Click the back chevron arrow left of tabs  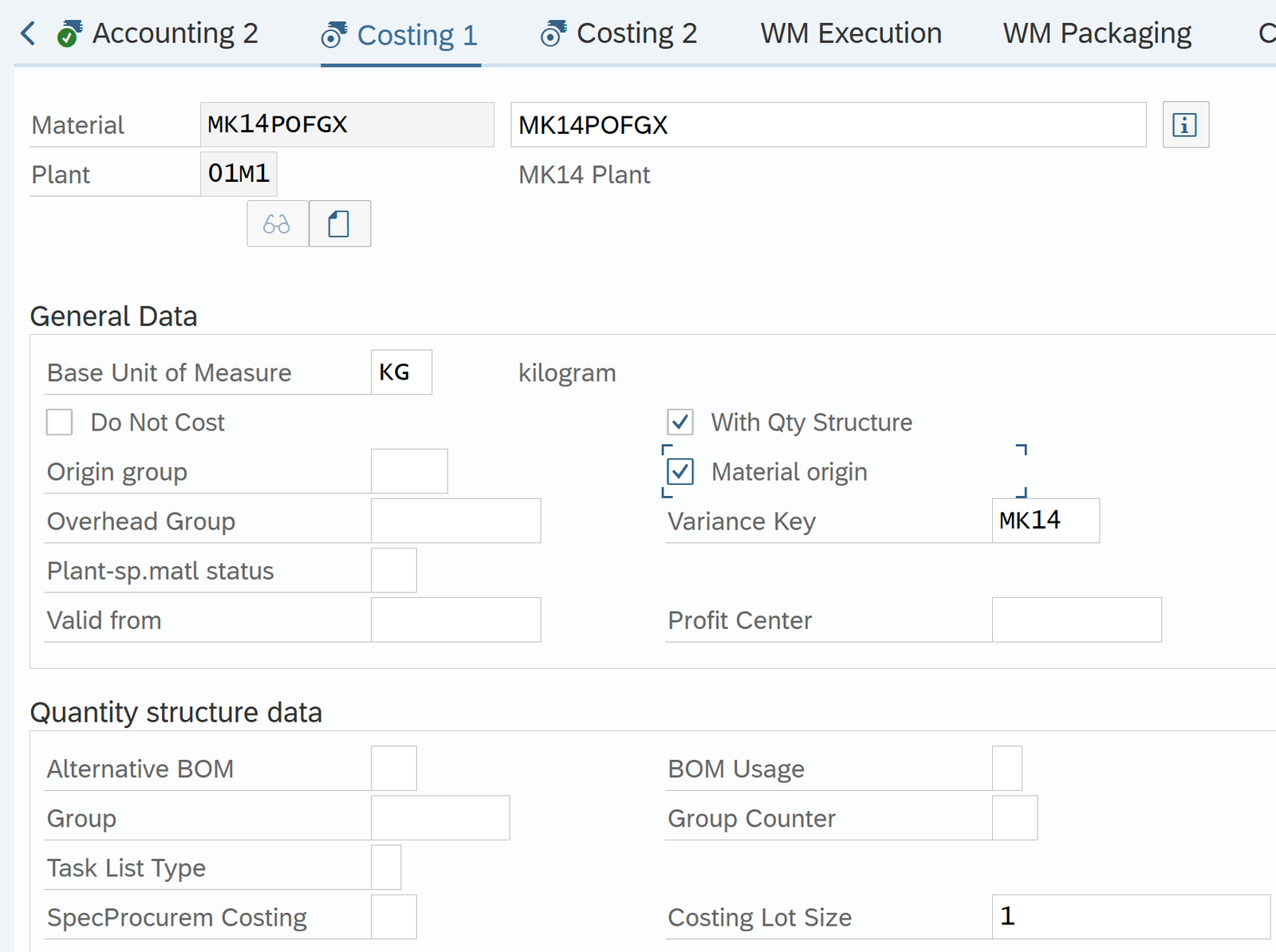coord(28,33)
